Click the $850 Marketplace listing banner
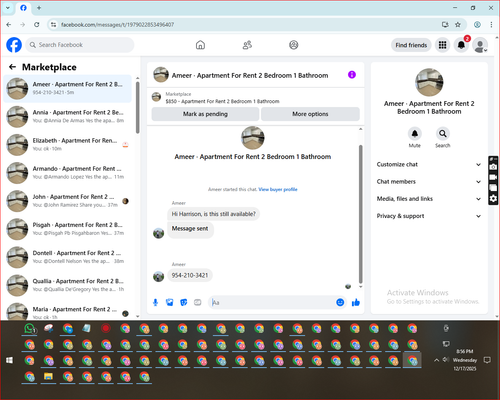500x400 pixels. (x=255, y=98)
